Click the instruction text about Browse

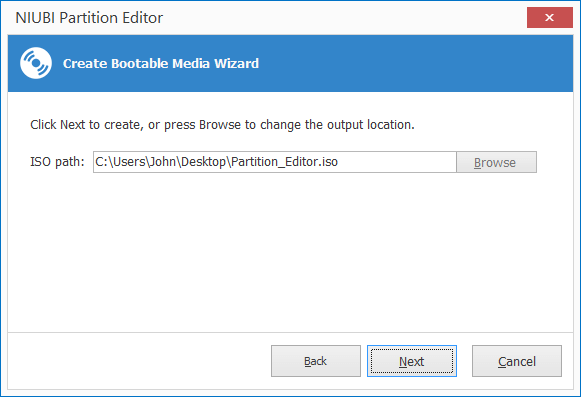pos(222,125)
